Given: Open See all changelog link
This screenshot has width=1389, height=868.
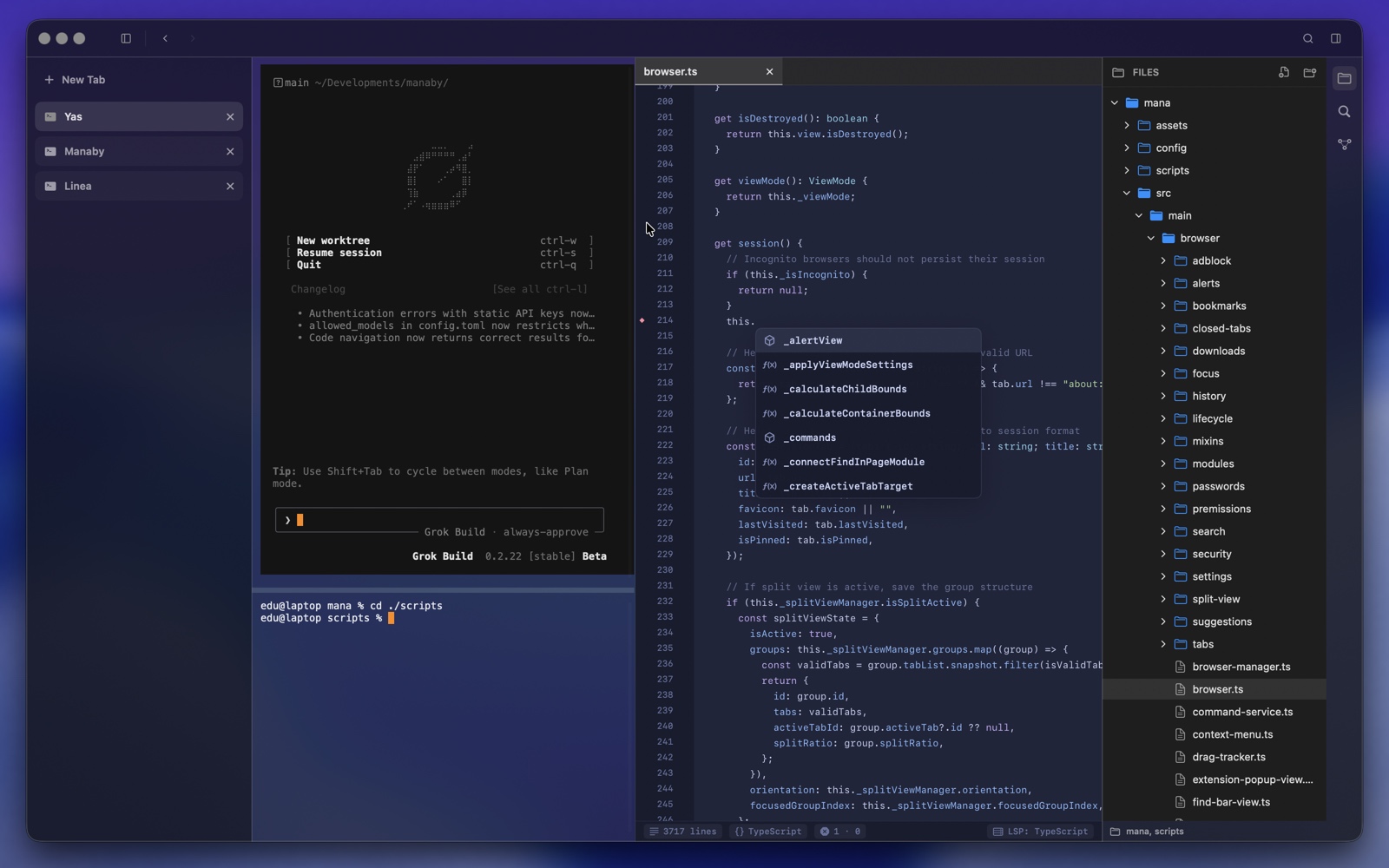Looking at the screenshot, I should [x=540, y=289].
